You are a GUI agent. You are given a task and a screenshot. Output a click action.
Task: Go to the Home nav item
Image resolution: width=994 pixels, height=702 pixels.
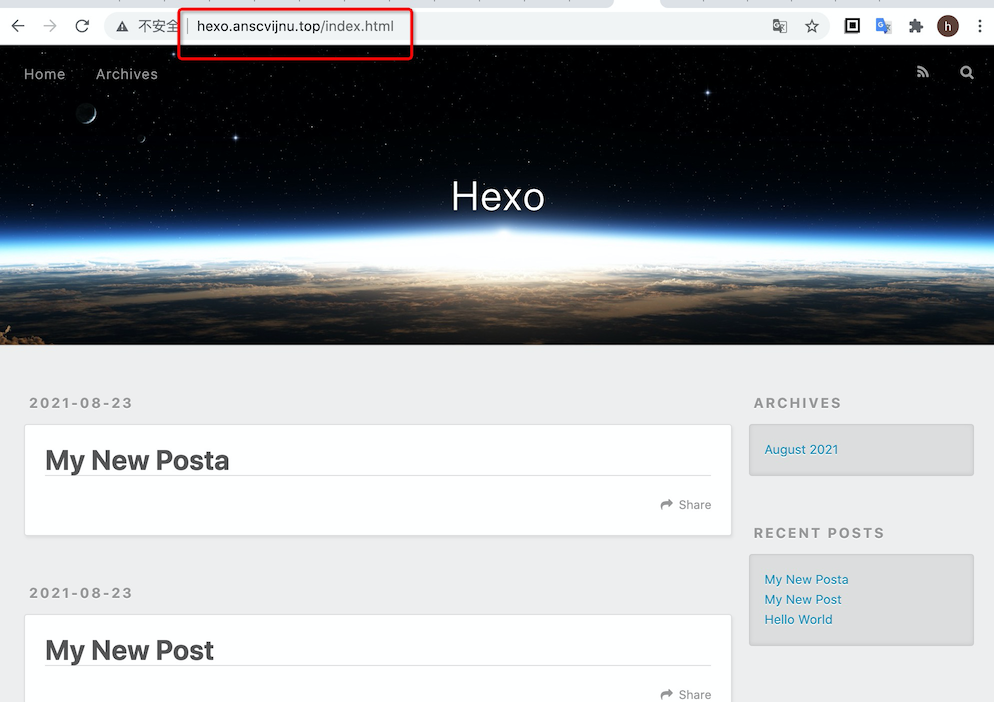45,74
